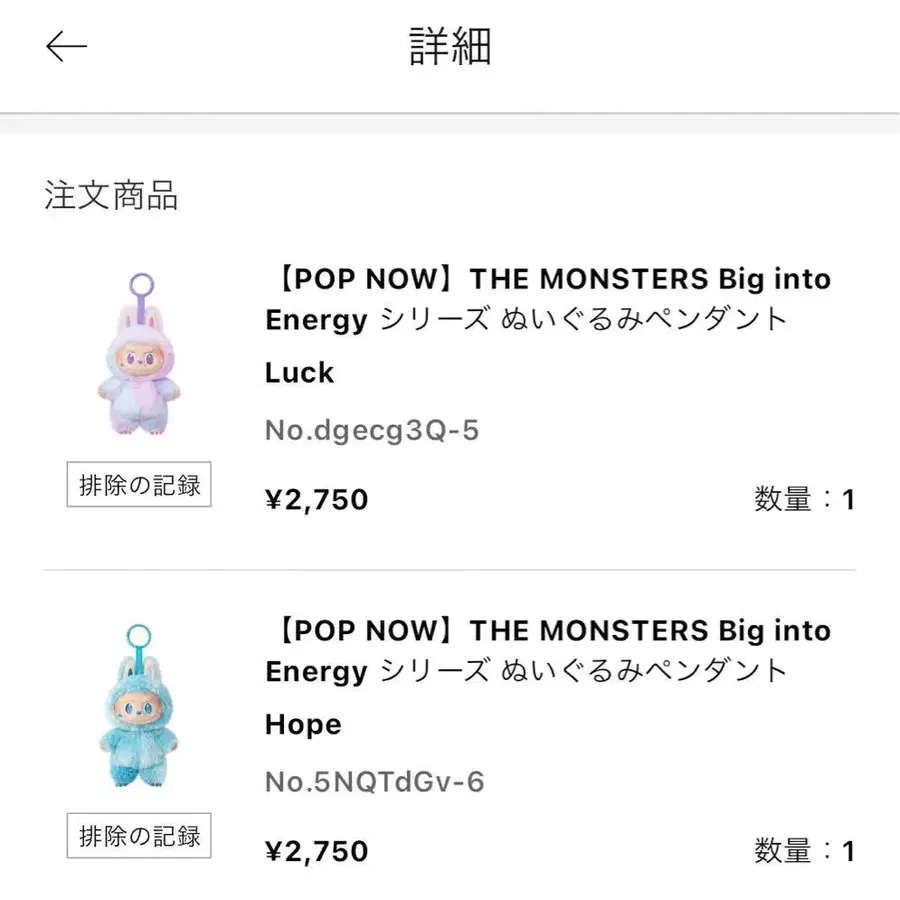Image resolution: width=900 pixels, height=900 pixels.
Task: Go back using the left arrow
Action: click(x=67, y=47)
